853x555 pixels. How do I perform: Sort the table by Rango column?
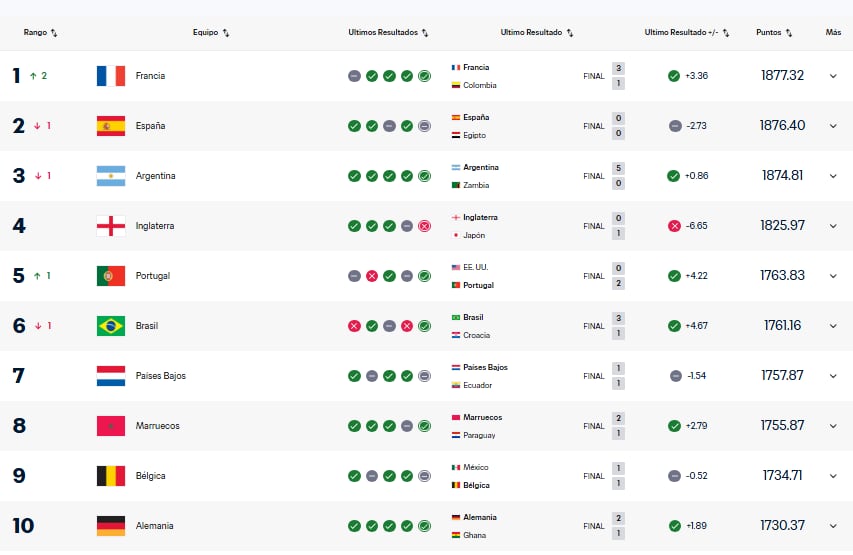[41, 32]
